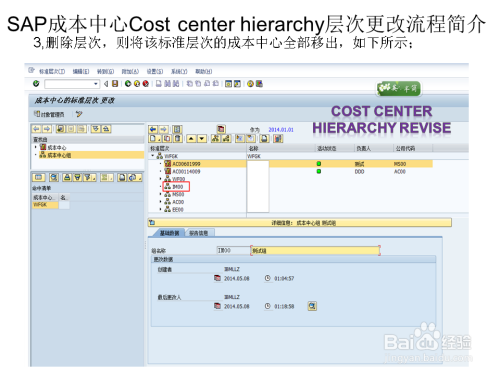
Task: Click the yellow description input field
Action: (x=315, y=250)
